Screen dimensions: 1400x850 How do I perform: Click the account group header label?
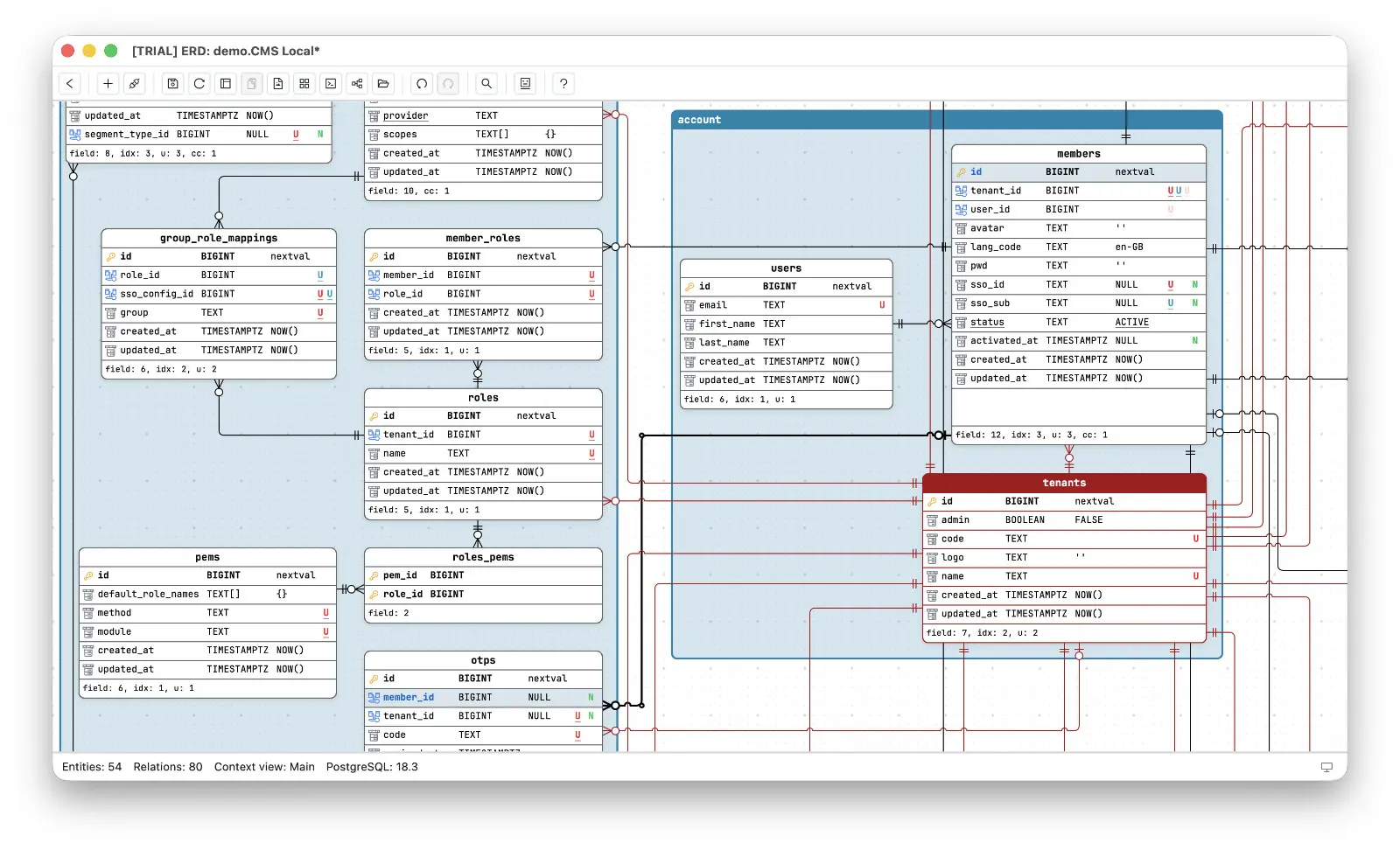tap(699, 120)
